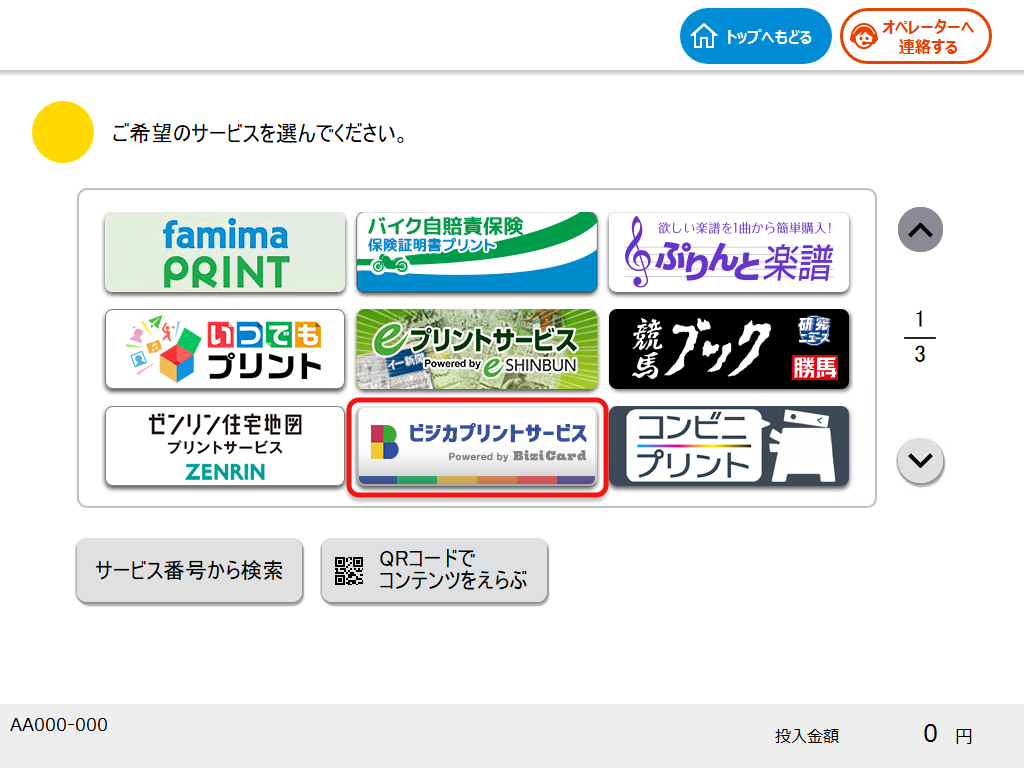Viewport: 1024px width, 768px height.
Task: Open the ぷりんと楽譜 sheet music service
Action: (729, 250)
